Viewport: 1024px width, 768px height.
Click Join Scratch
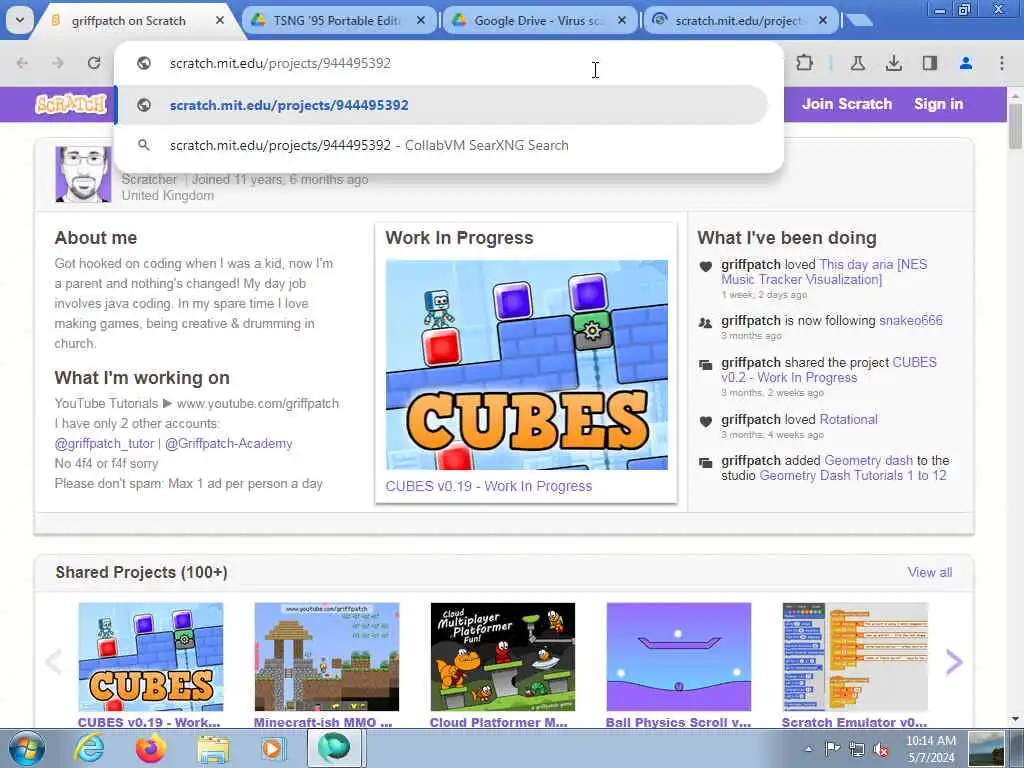847,104
